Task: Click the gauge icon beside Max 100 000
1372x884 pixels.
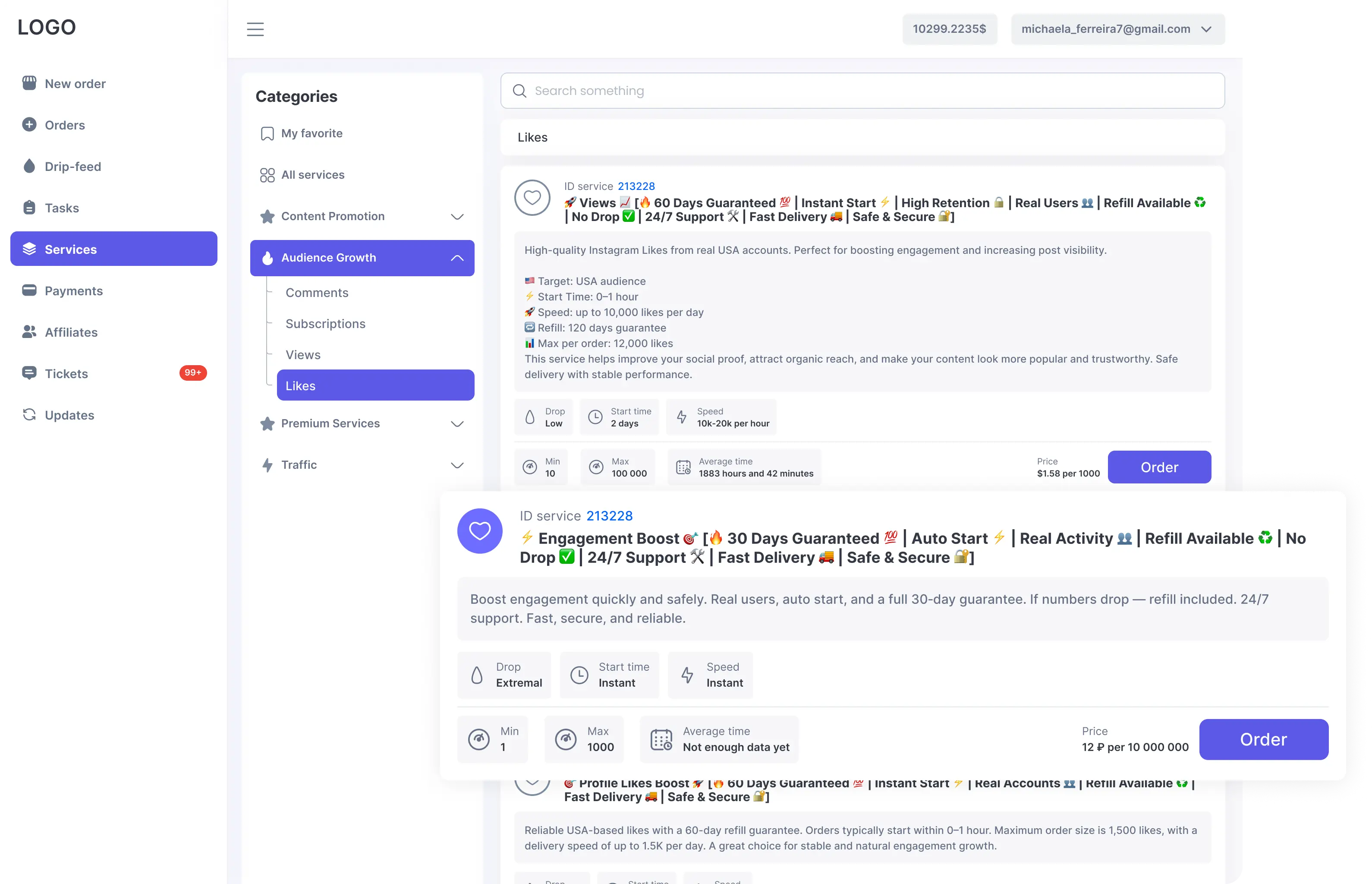Action: point(597,467)
